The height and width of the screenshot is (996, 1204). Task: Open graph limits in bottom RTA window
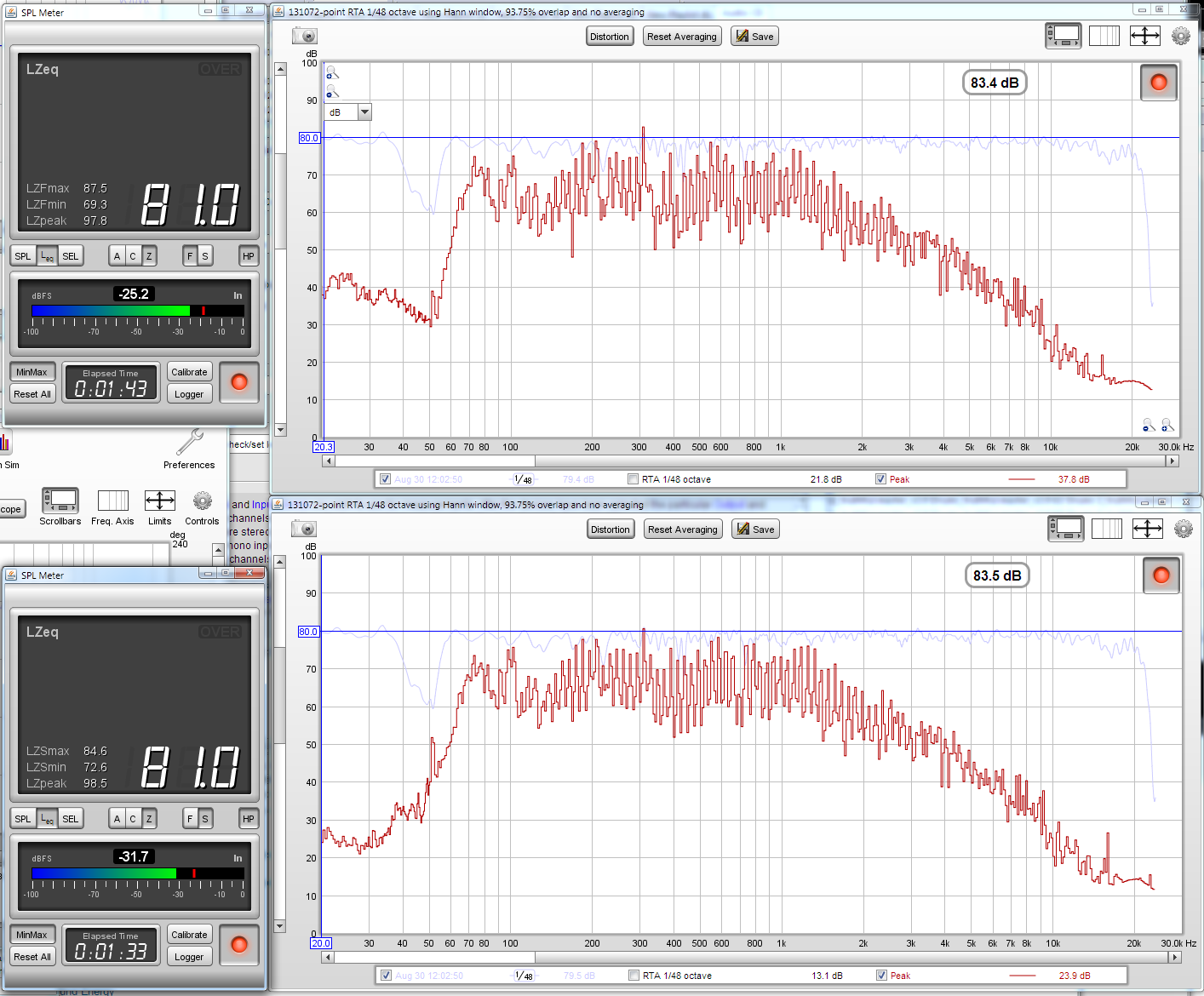[x=1148, y=529]
